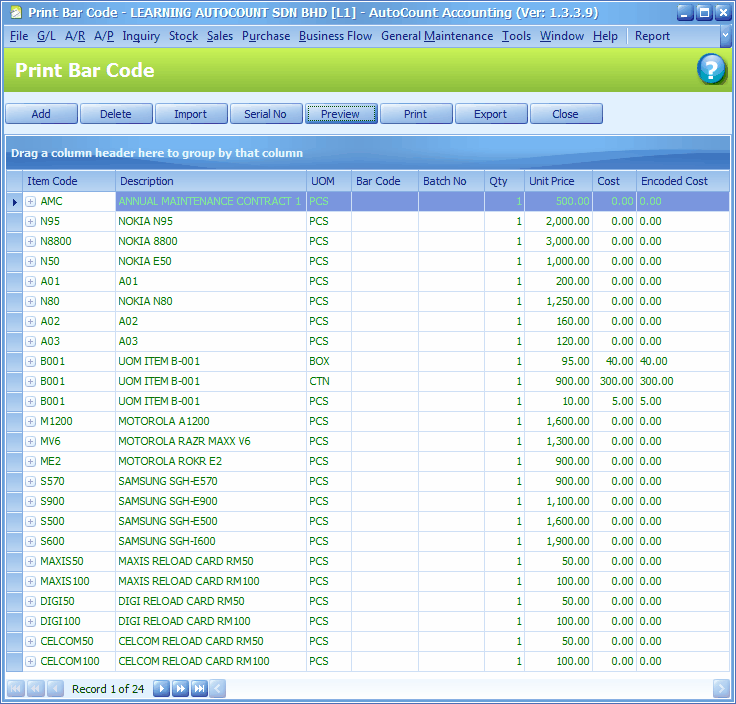Expand the B001 CTN row
Viewport: 736px width, 704px height.
point(31,382)
